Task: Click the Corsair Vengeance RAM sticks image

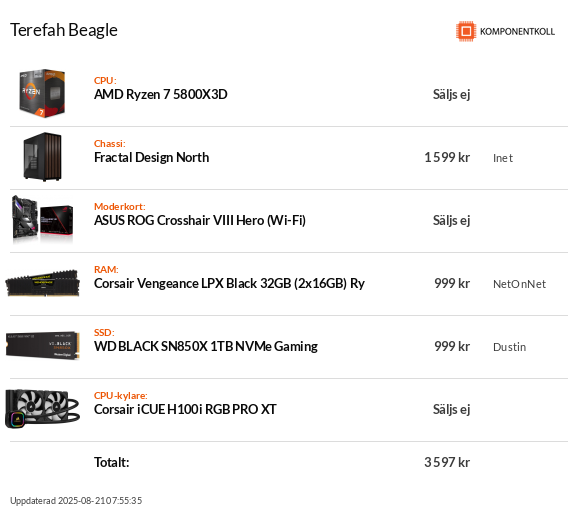Action: tap(42, 283)
